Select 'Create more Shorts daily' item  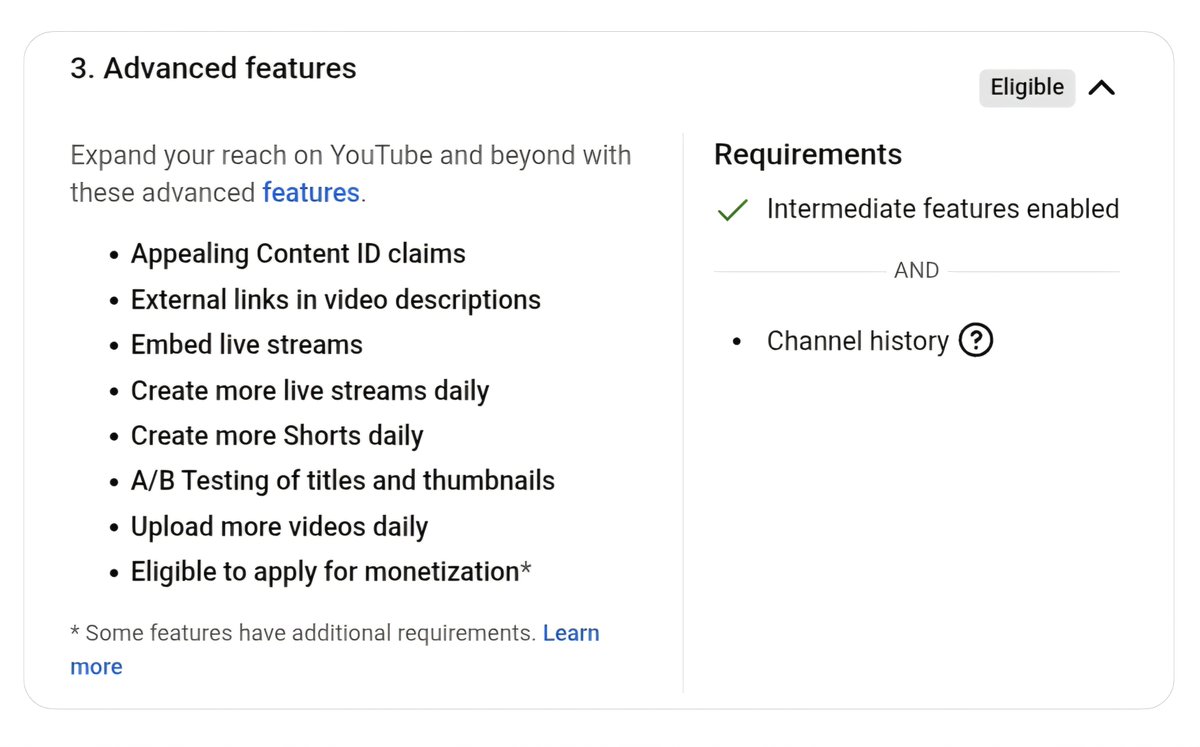coord(277,436)
